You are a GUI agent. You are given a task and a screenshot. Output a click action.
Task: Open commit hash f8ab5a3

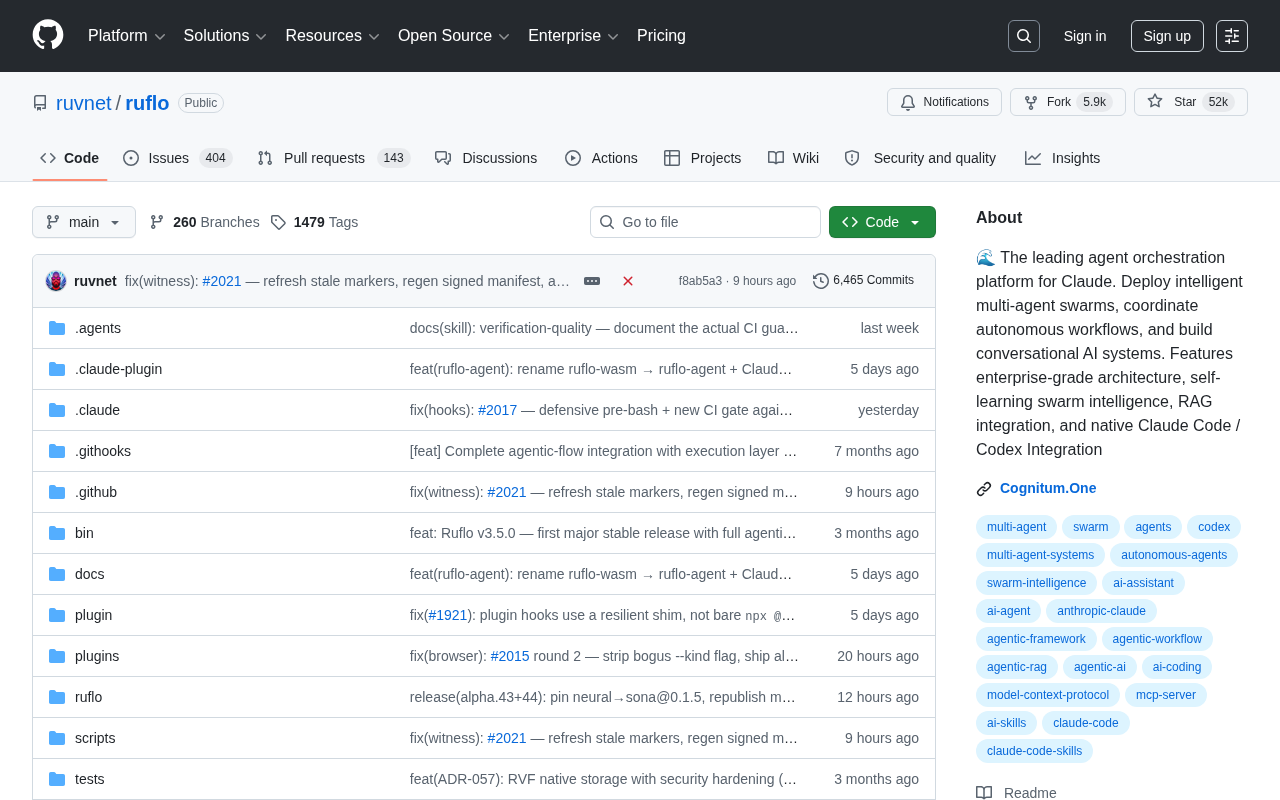tap(700, 281)
